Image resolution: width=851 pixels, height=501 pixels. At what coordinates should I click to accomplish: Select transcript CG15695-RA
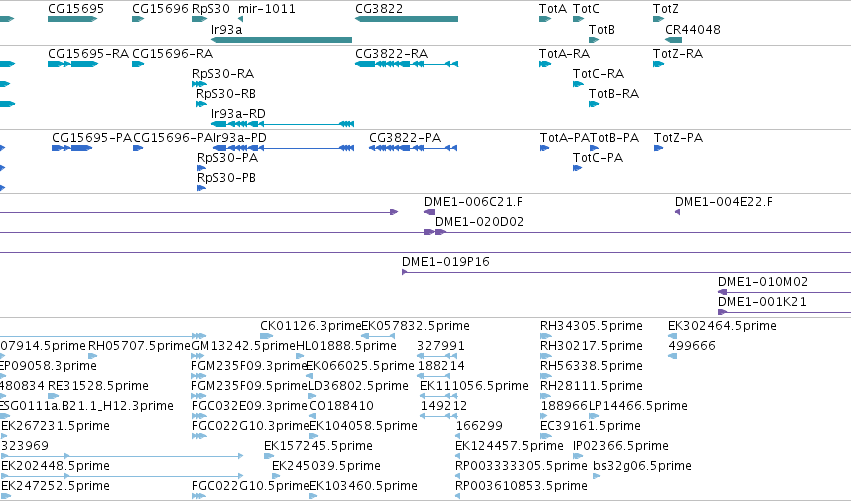pos(88,54)
